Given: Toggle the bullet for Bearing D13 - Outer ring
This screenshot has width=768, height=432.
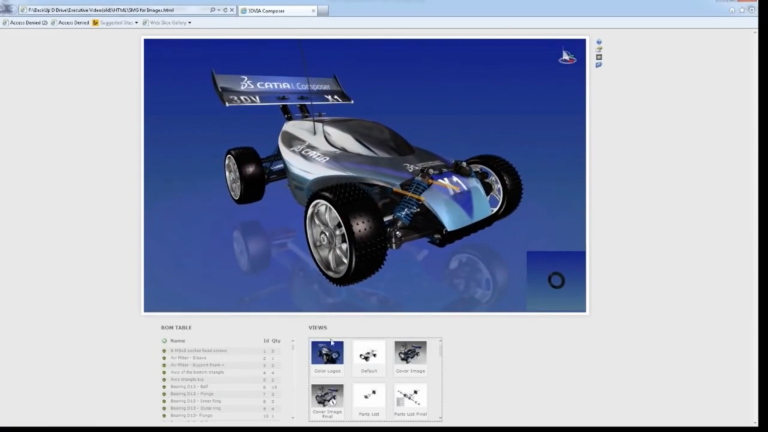Looking at the screenshot, I should point(164,408).
